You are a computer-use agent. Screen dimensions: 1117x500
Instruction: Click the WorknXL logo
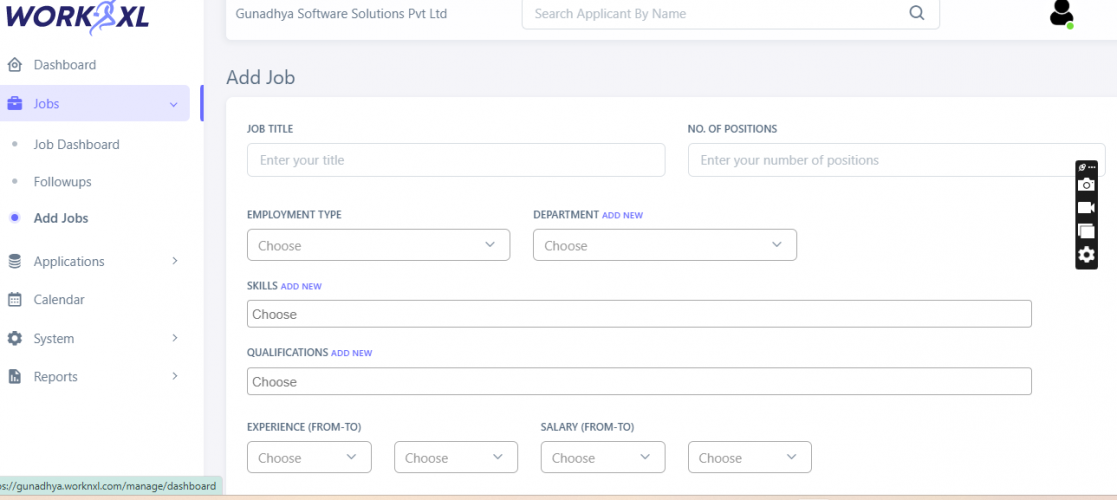77,17
